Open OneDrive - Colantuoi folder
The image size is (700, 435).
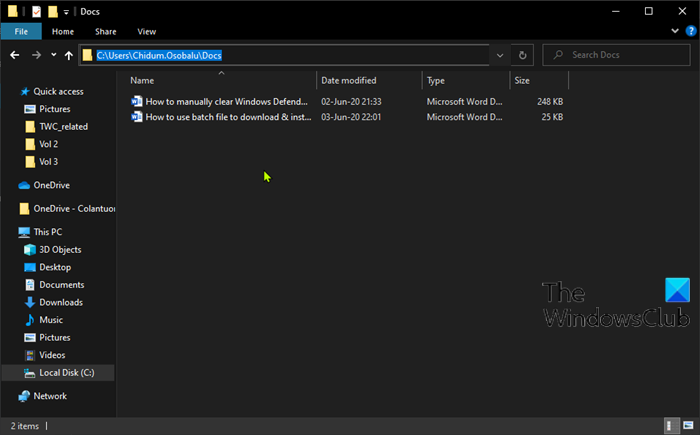pyautogui.click(x=74, y=209)
